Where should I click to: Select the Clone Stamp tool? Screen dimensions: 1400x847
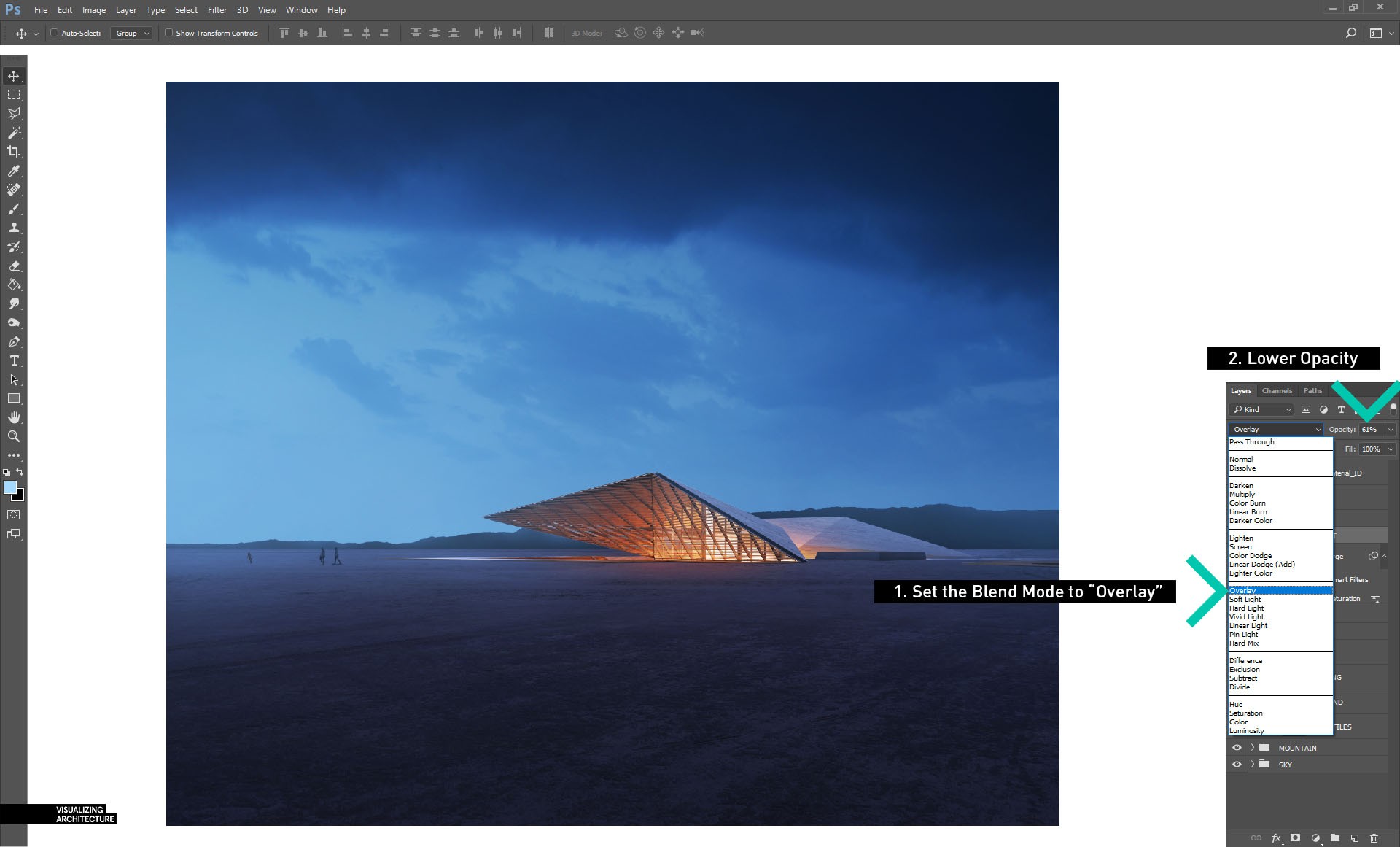click(14, 228)
